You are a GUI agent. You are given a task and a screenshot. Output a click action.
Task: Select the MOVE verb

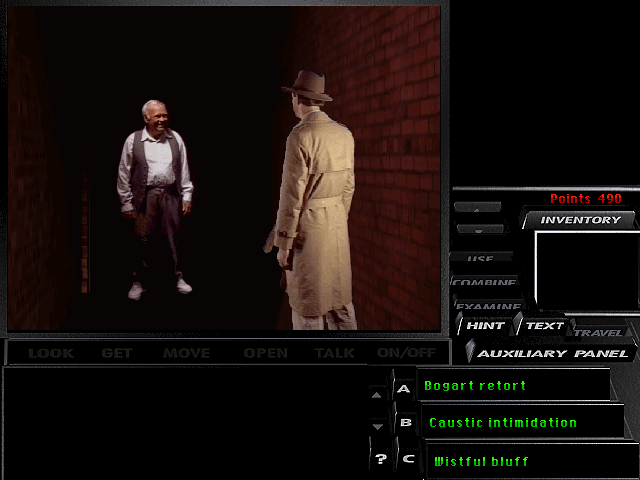(x=187, y=353)
